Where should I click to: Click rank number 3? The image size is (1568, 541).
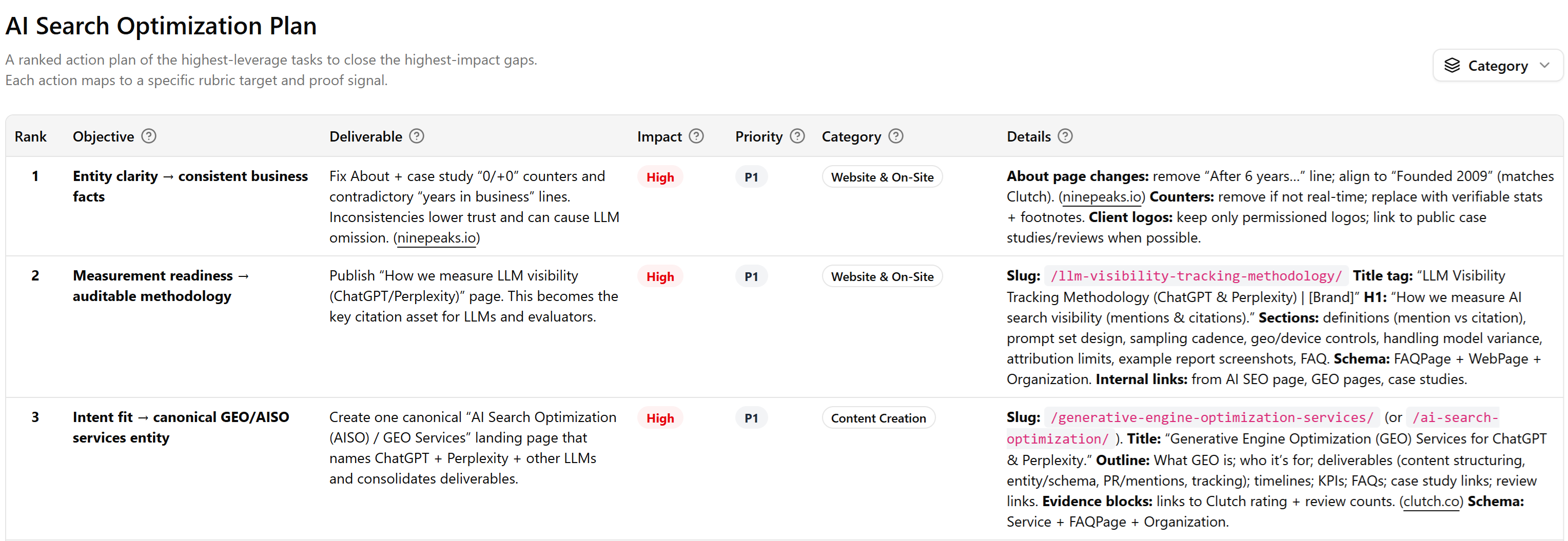[x=35, y=418]
